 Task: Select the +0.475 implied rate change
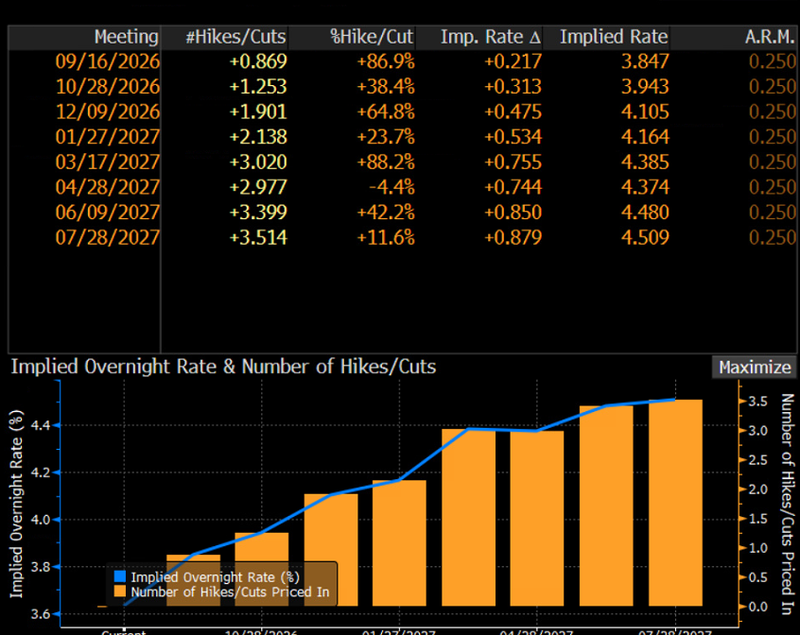pos(513,112)
